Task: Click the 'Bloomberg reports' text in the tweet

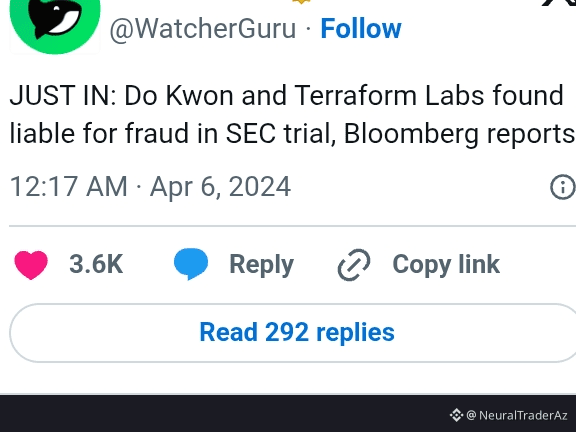Action: pyautogui.click(x=459, y=134)
